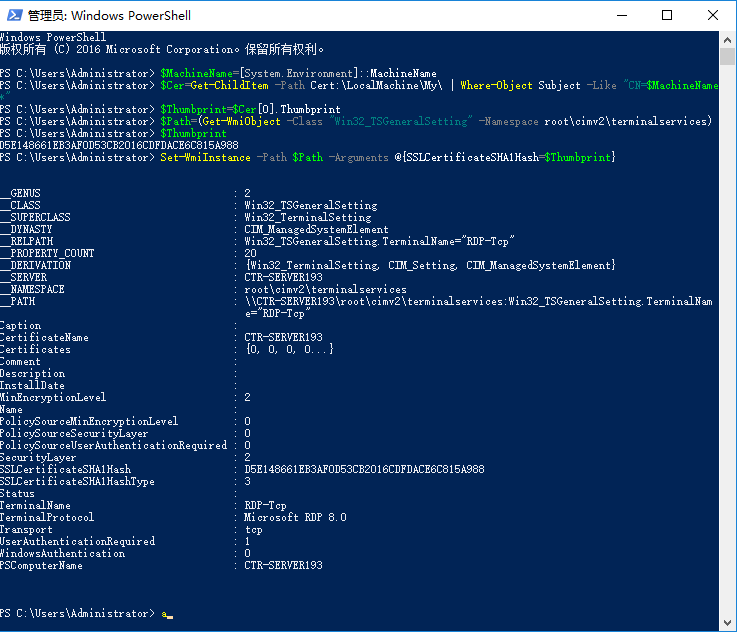Screen dimensions: 737x633
Task: Close the PowerShell window
Action: [713, 15]
